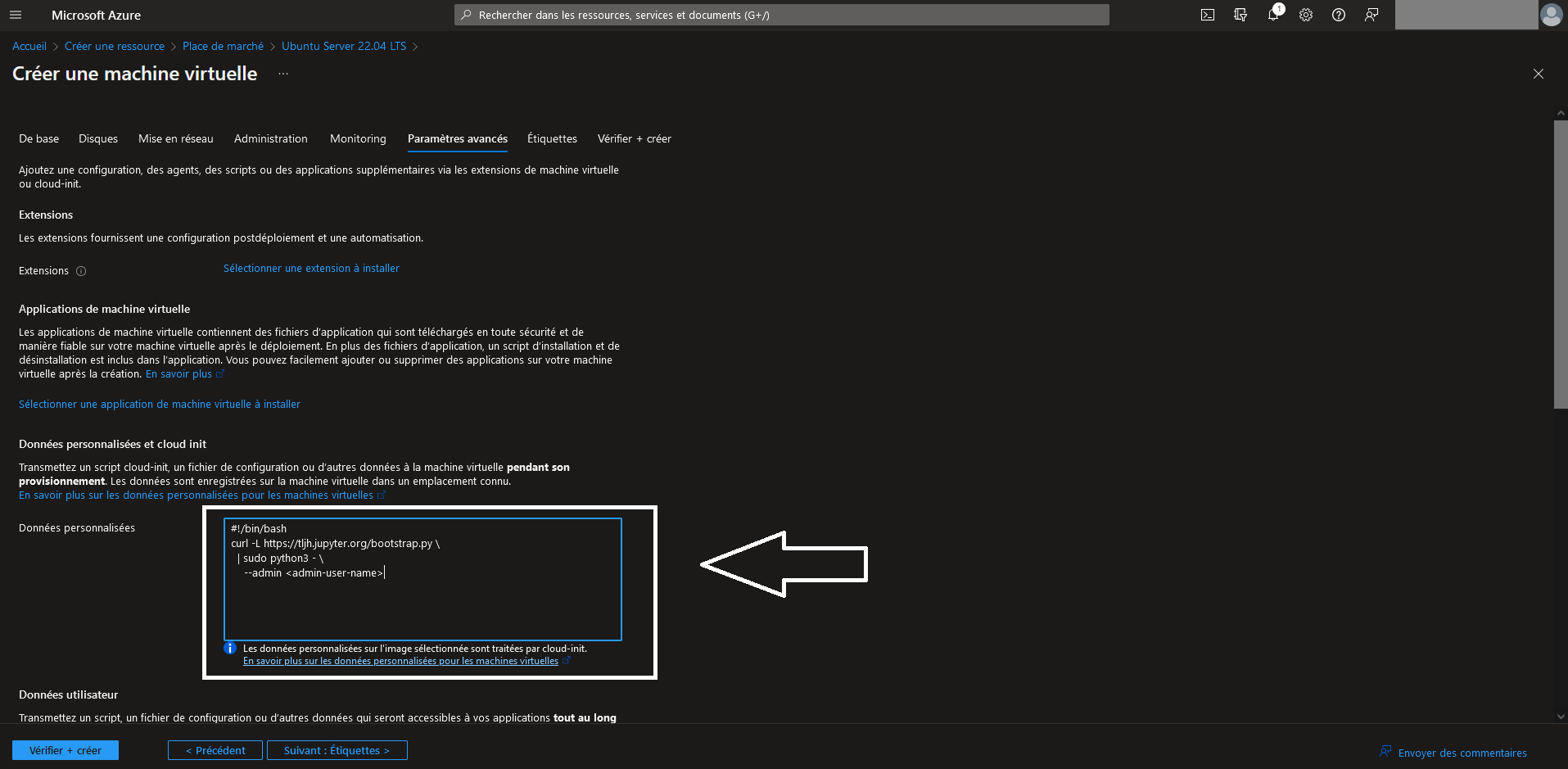Screen dimensions: 1568x769
Task: Click the Précédent button
Action: click(215, 750)
